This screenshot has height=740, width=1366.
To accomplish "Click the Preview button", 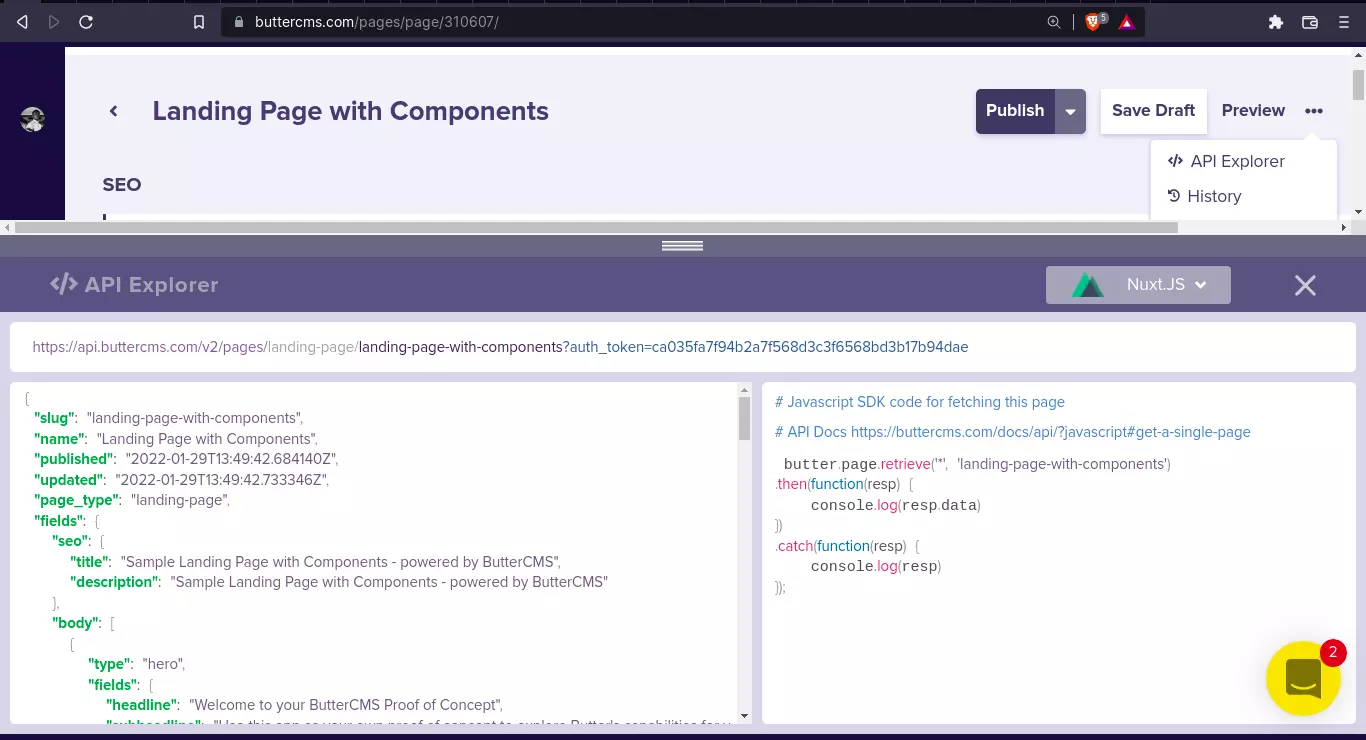I will pyautogui.click(x=1253, y=111).
